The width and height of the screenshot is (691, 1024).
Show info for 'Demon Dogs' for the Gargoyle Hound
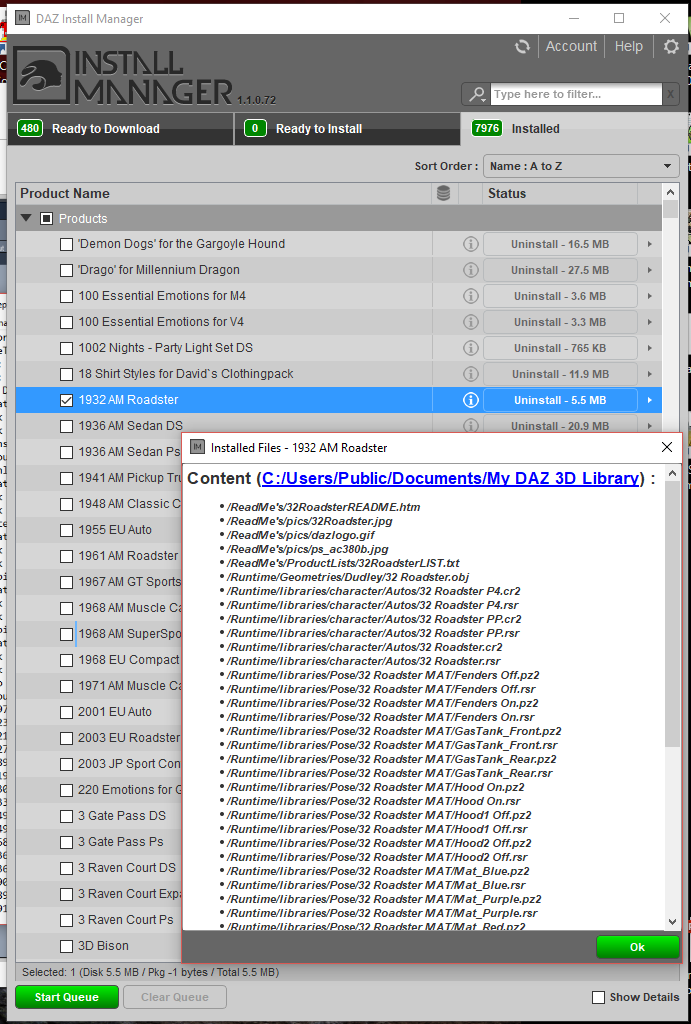[x=470, y=244]
